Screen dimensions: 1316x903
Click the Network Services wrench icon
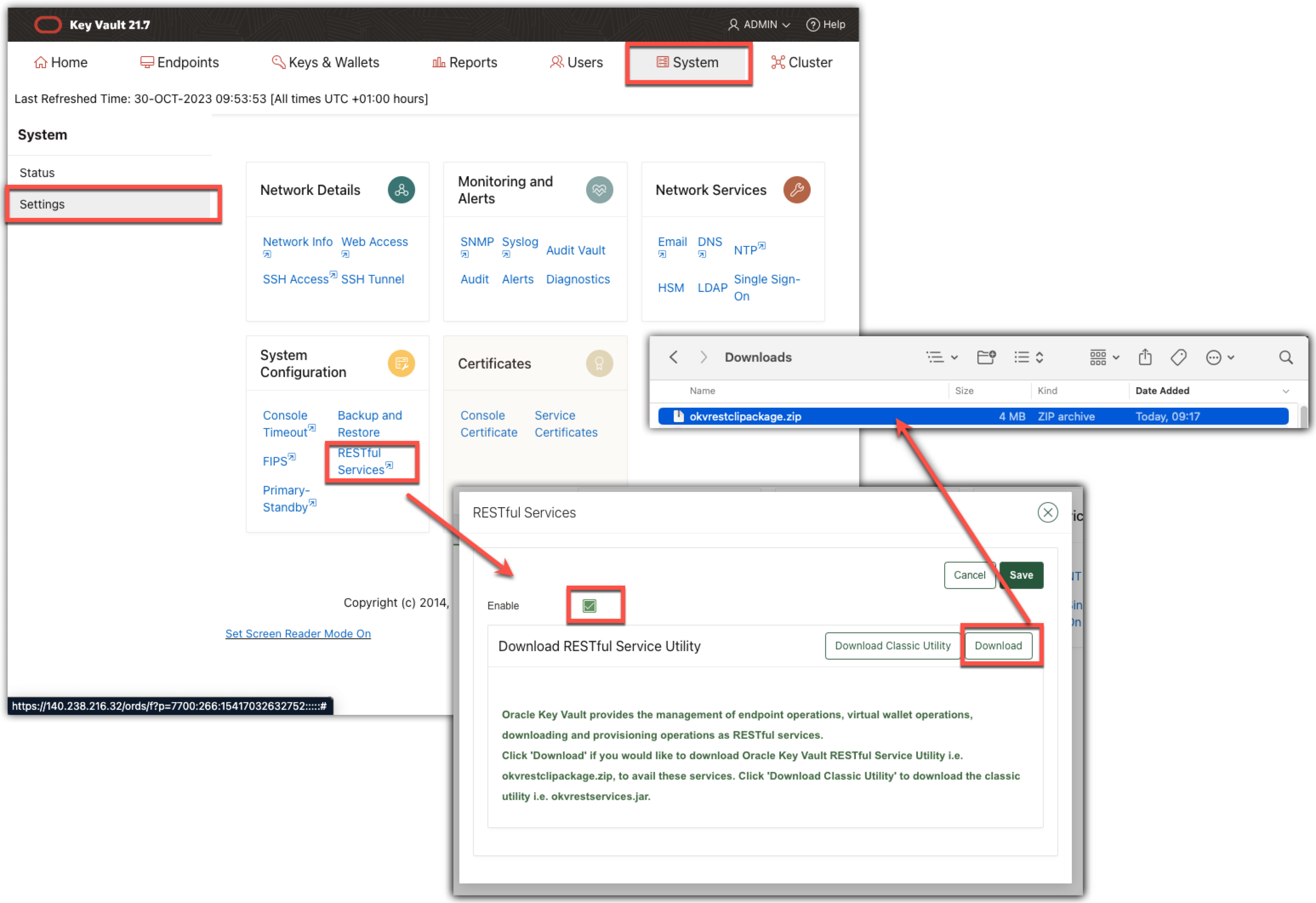[796, 190]
